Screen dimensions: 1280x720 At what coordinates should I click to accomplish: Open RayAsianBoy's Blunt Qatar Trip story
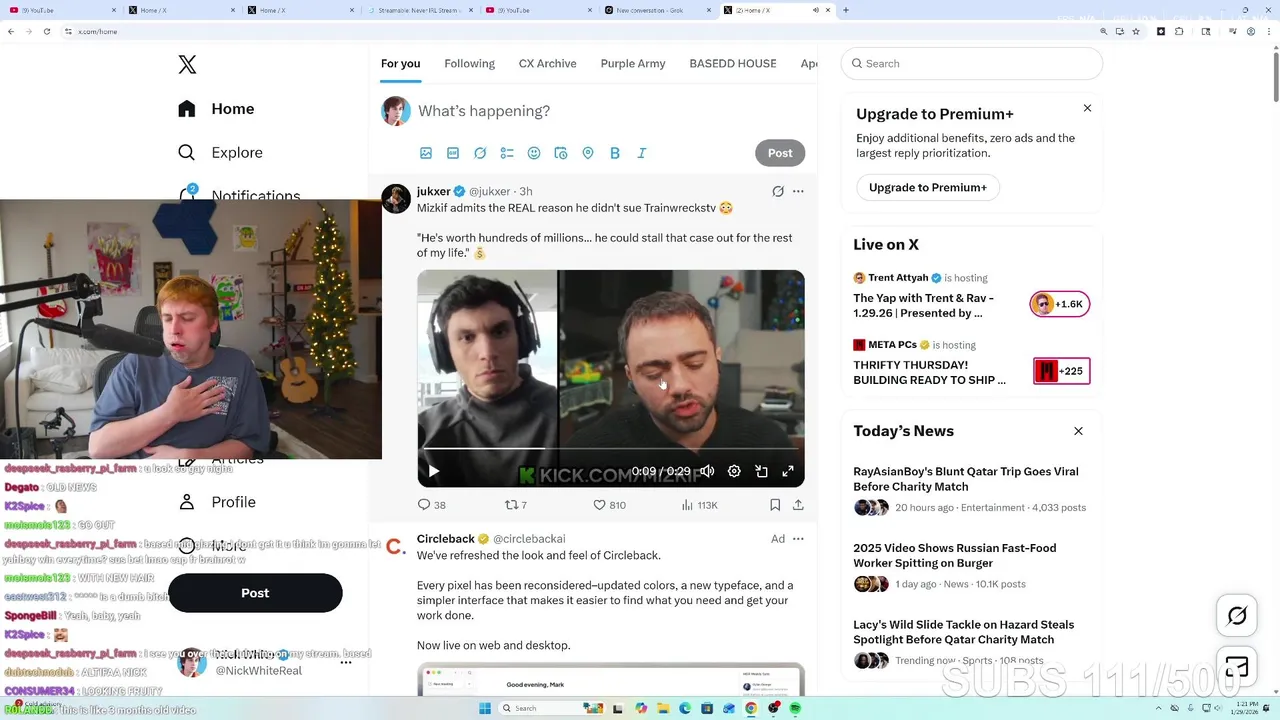(972, 490)
